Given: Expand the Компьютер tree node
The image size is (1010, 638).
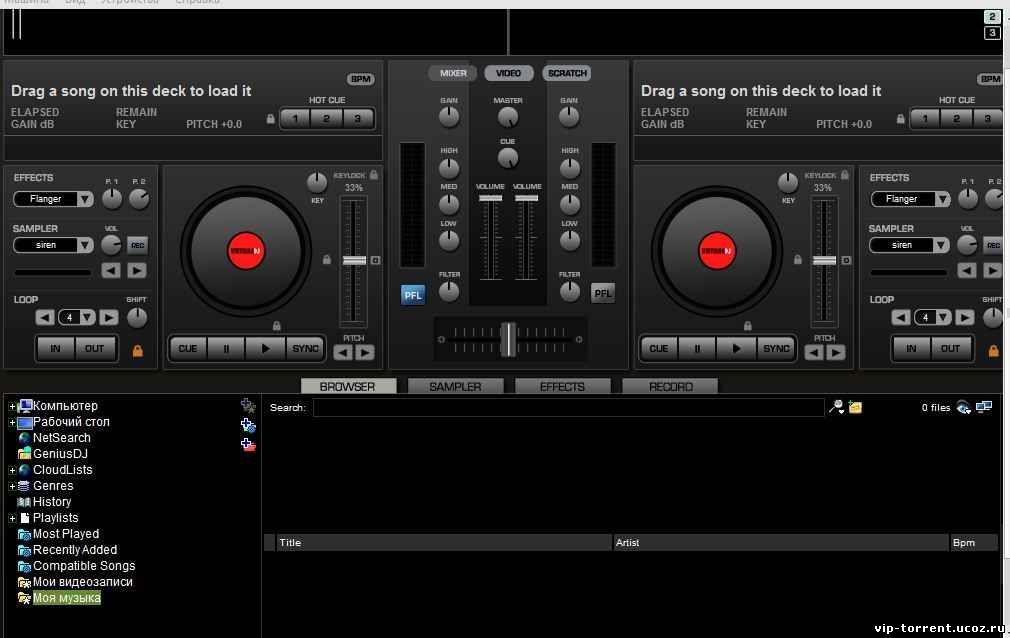Looking at the screenshot, I should 12,406.
